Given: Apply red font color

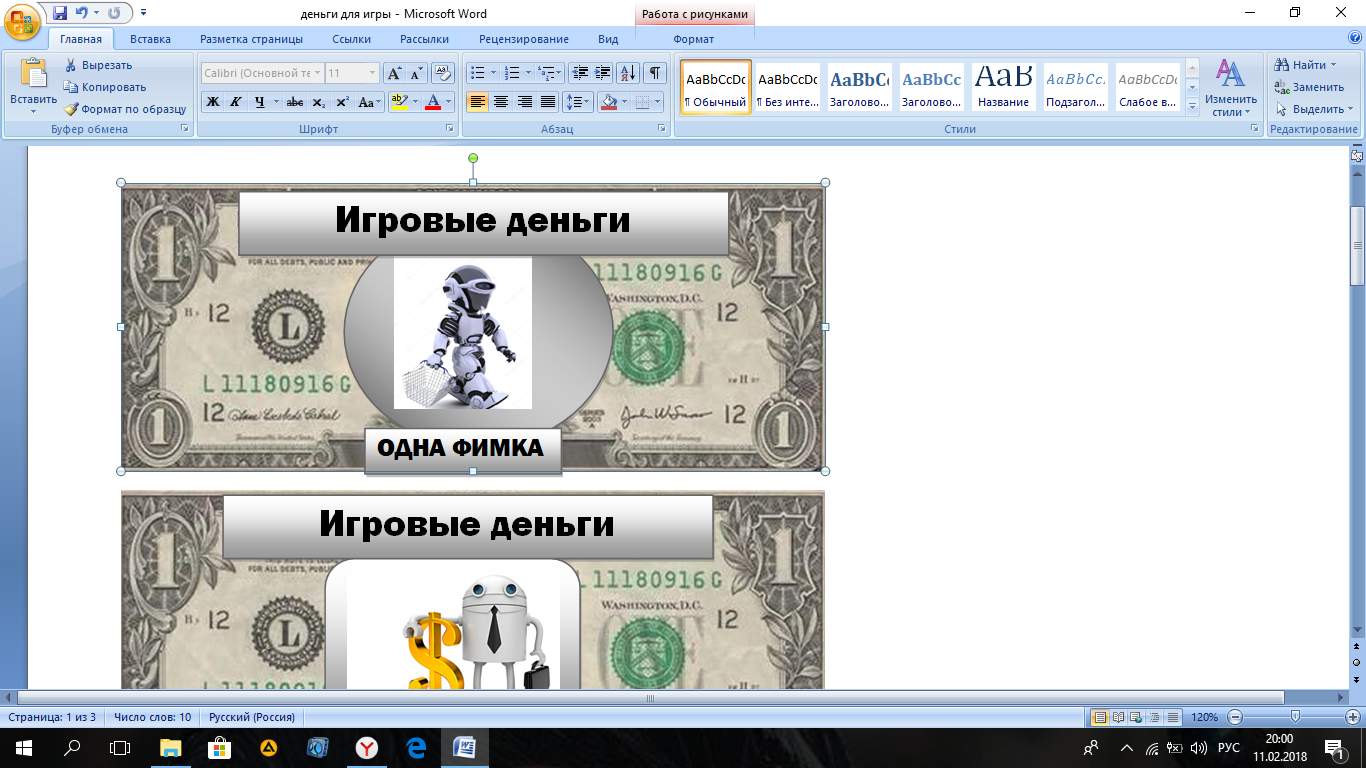Looking at the screenshot, I should click(x=432, y=102).
